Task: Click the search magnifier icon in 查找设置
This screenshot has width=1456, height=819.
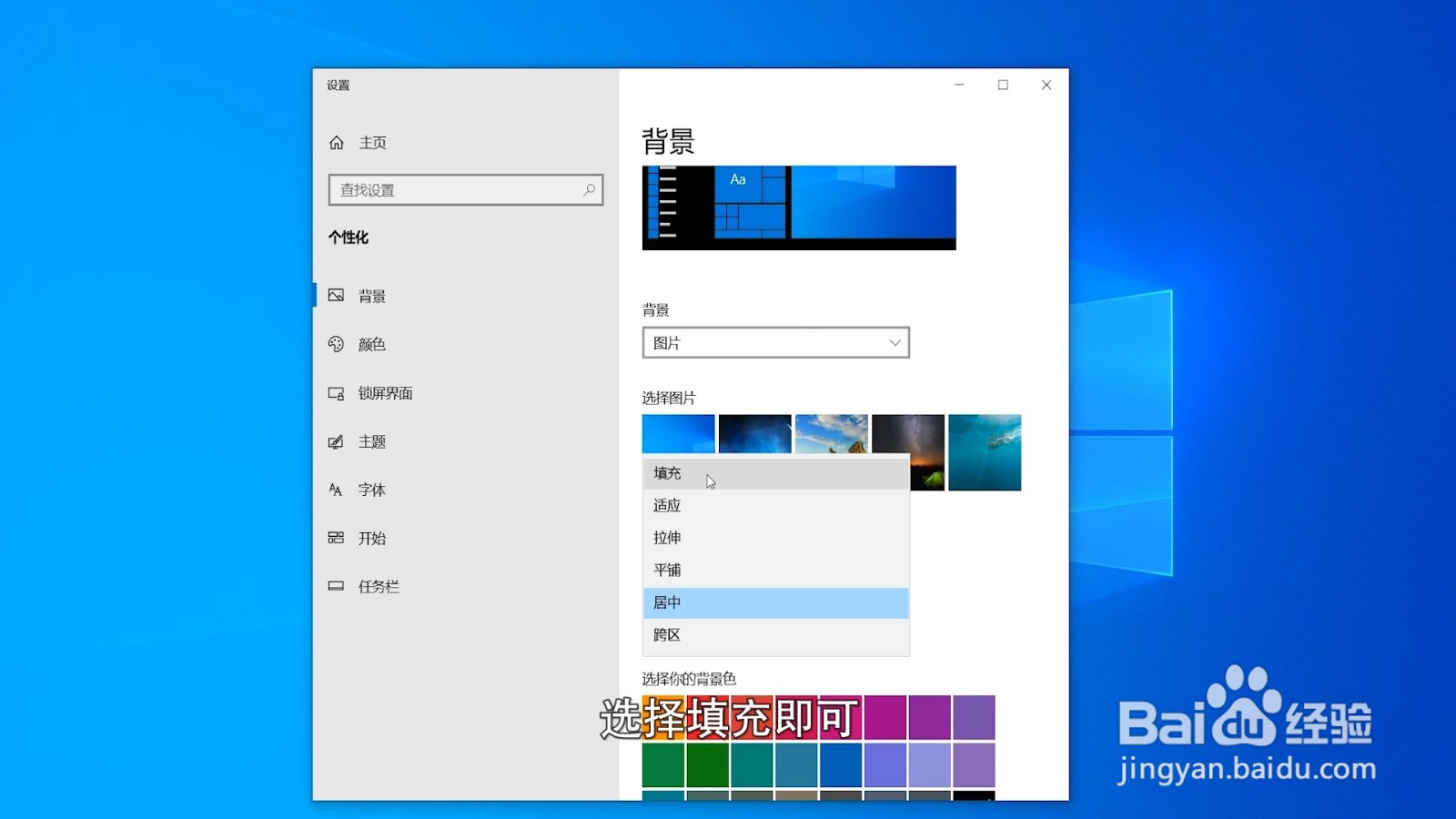Action: pos(589,189)
